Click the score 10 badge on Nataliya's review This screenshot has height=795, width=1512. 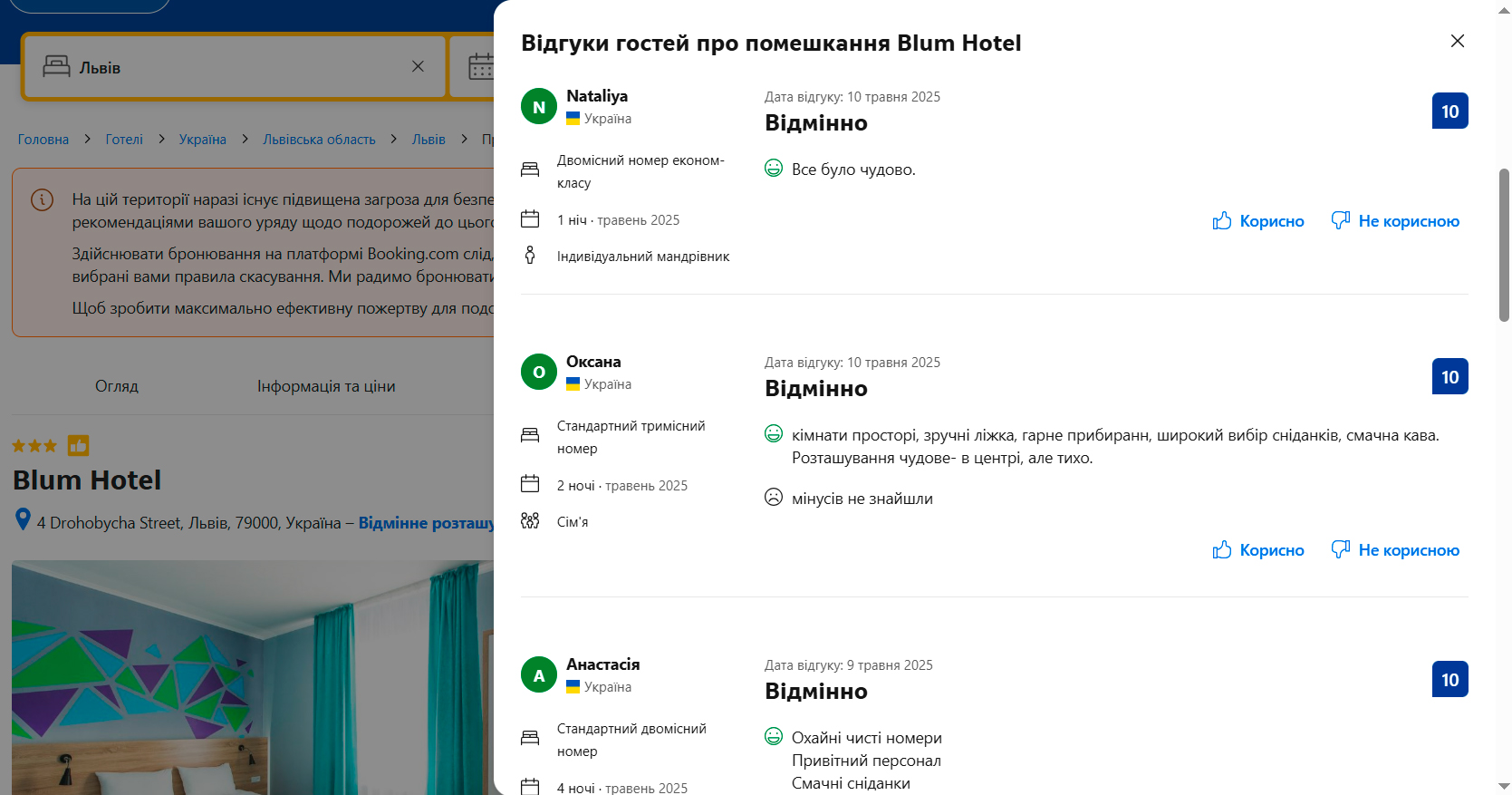point(1449,111)
